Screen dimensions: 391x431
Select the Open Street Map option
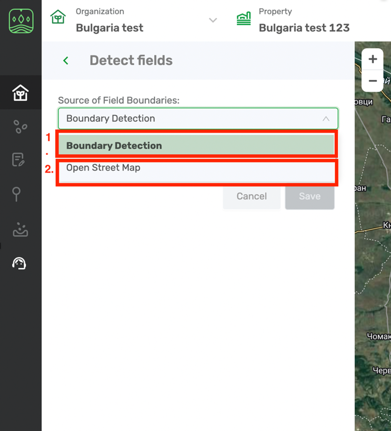[x=197, y=171]
